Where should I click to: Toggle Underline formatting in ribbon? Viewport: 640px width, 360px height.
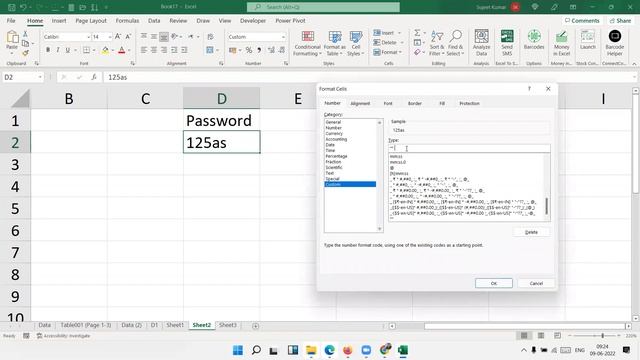[x=67, y=50]
